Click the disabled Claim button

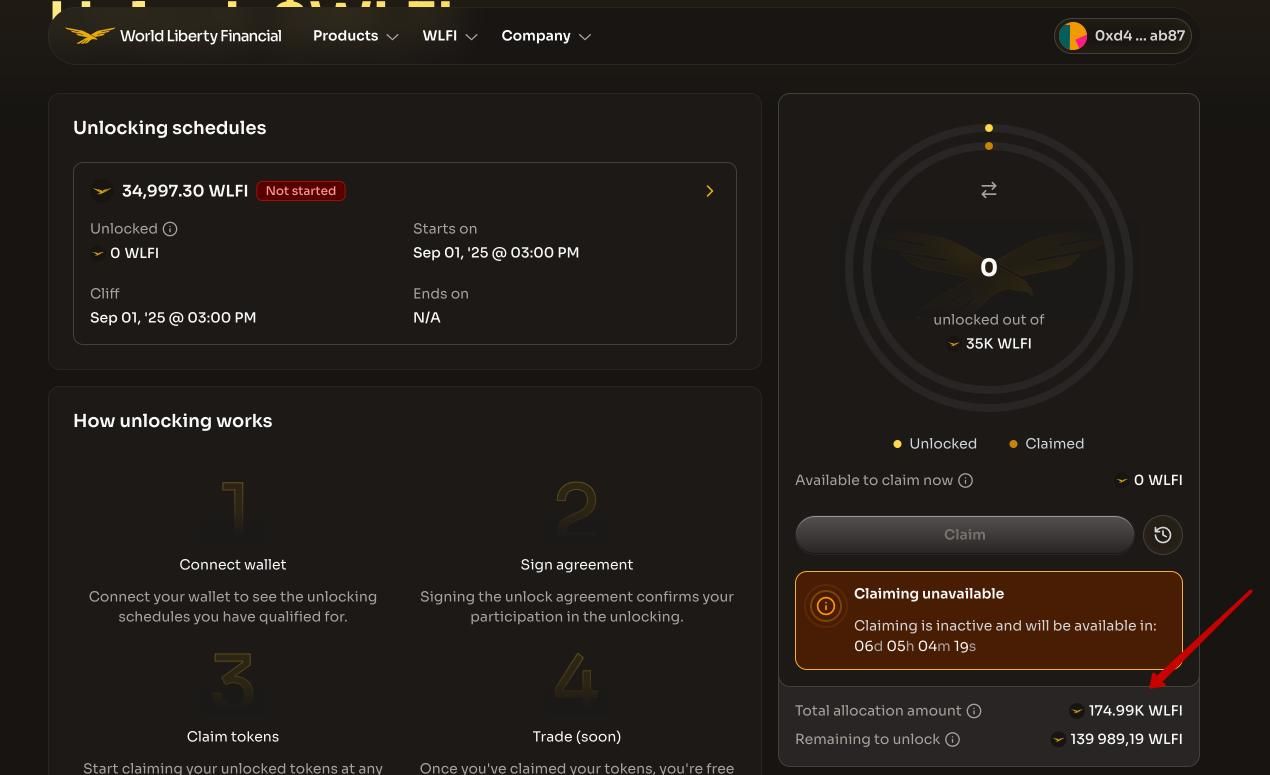coord(965,535)
